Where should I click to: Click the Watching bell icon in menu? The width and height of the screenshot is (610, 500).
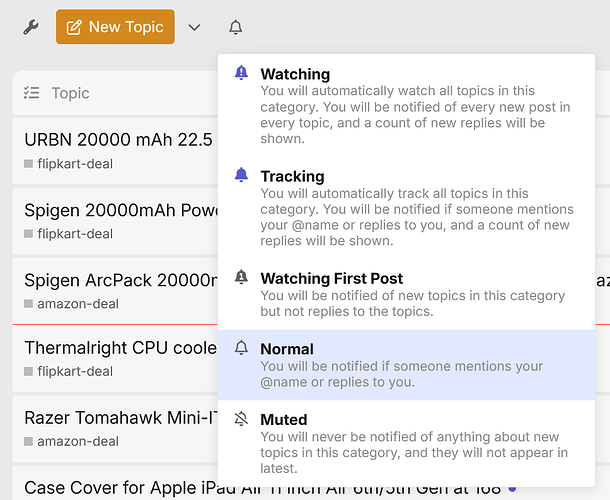point(241,73)
